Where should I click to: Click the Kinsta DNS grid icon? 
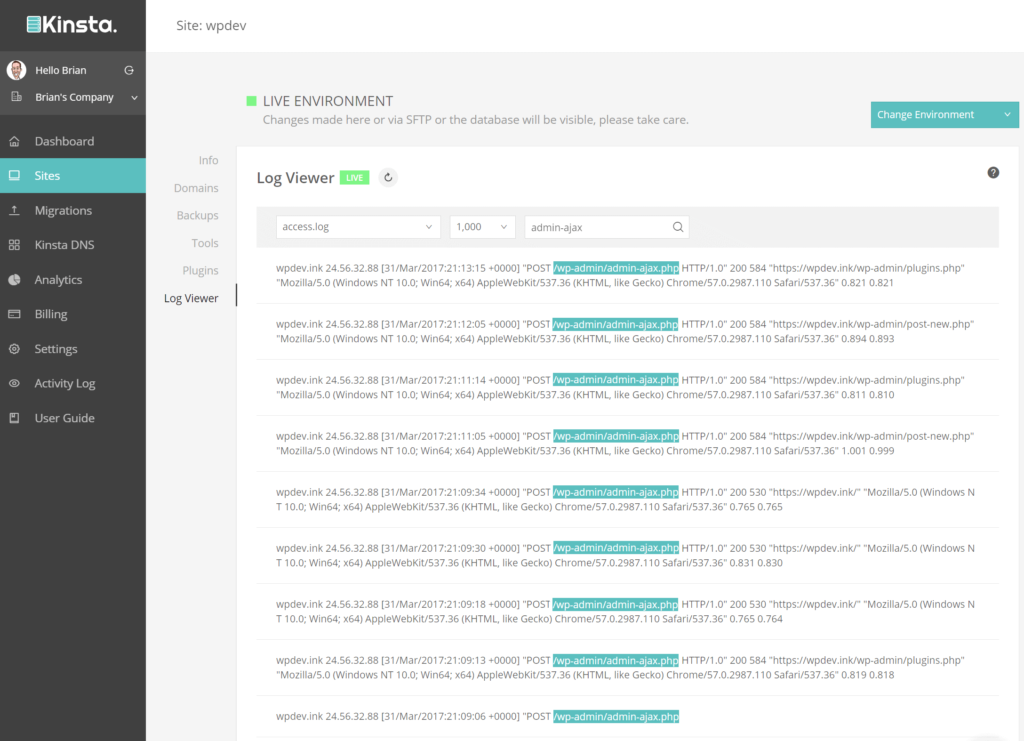point(14,245)
